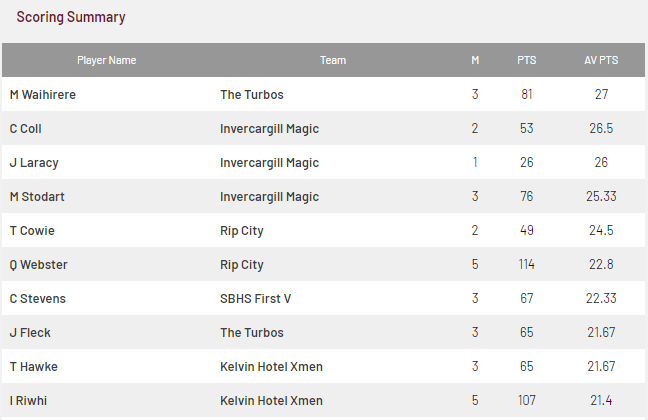The height and width of the screenshot is (420, 648).
Task: Sort by PTS column header
Action: pyautogui.click(x=526, y=60)
